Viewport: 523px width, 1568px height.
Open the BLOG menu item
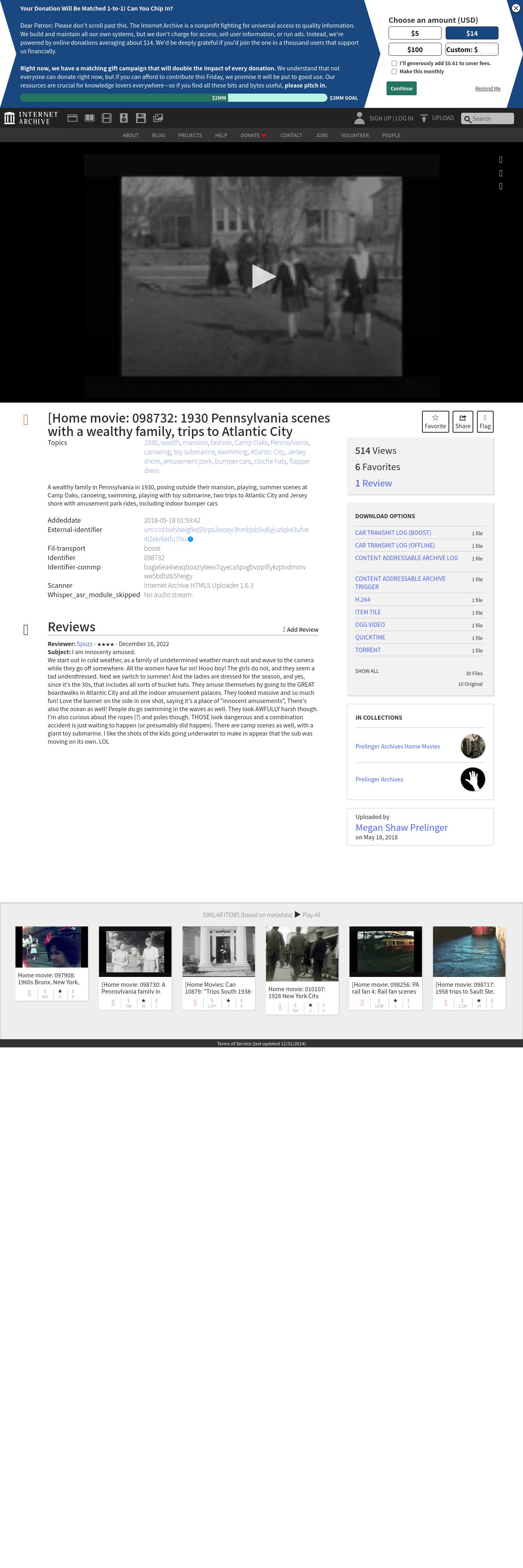click(x=158, y=135)
